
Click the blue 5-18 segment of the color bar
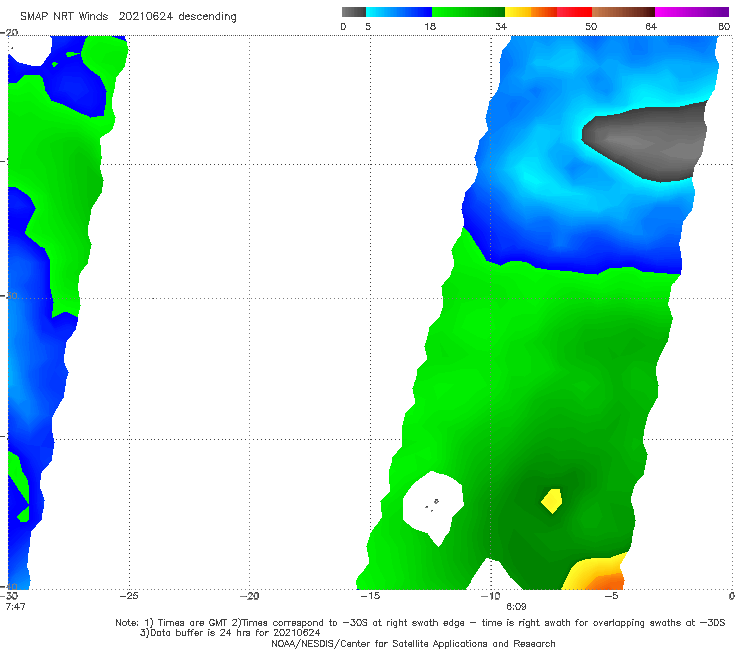tap(399, 12)
